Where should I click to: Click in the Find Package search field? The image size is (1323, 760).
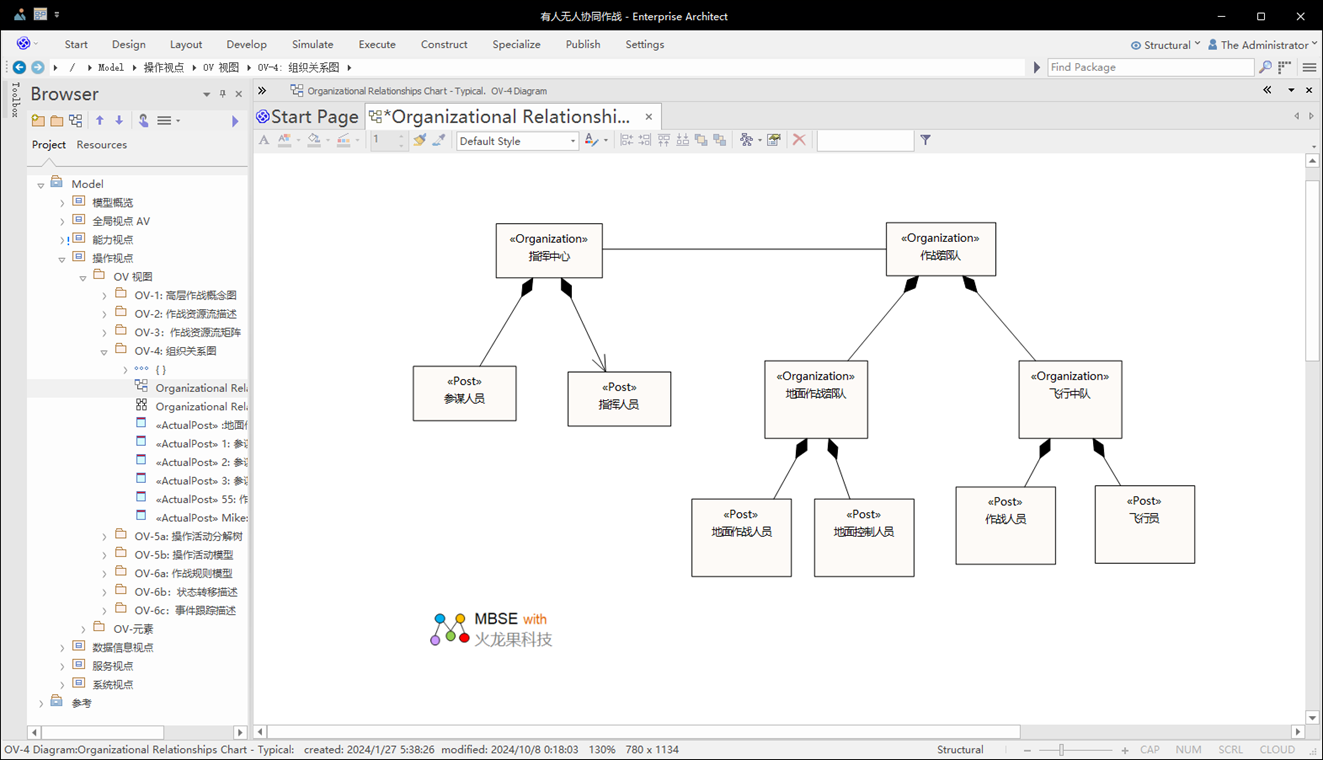(x=1150, y=67)
